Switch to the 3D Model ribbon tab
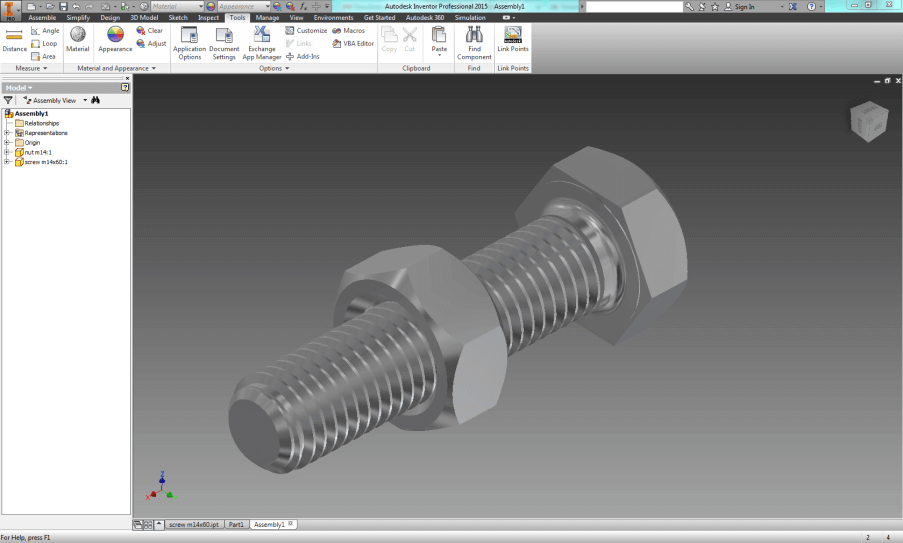 coord(144,17)
